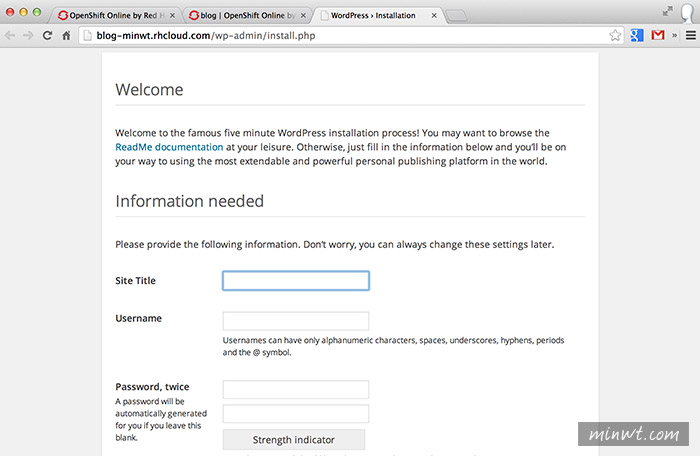The width and height of the screenshot is (700, 456).
Task: Focus the Site Title field
Action: pyautogui.click(x=296, y=281)
